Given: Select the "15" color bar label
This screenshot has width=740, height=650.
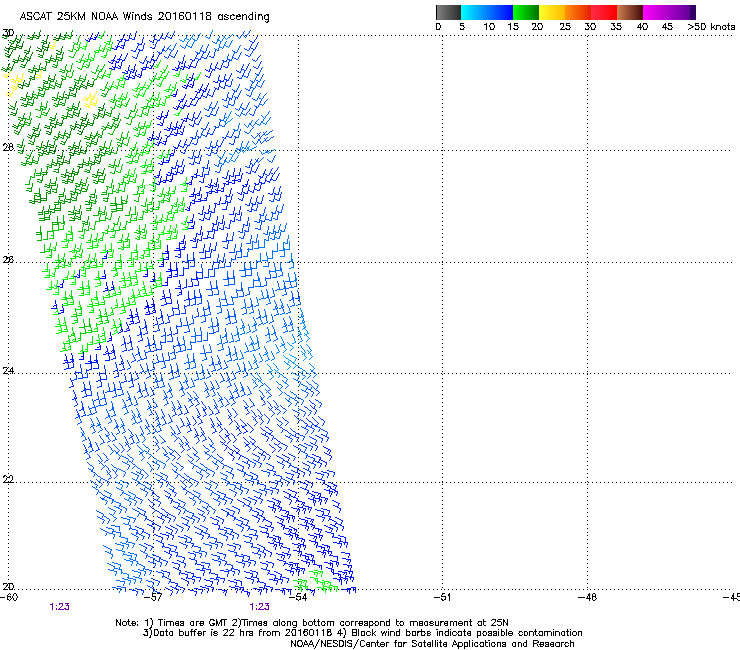Looking at the screenshot, I should [513, 27].
